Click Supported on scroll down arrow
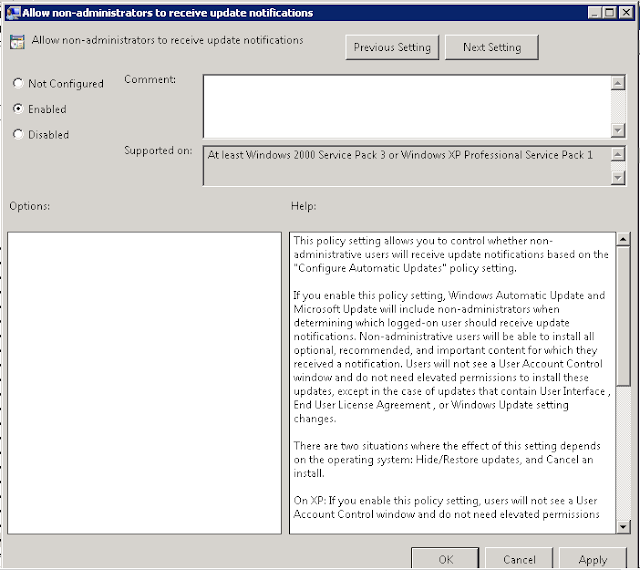This screenshot has width=640, height=570. coord(618,177)
